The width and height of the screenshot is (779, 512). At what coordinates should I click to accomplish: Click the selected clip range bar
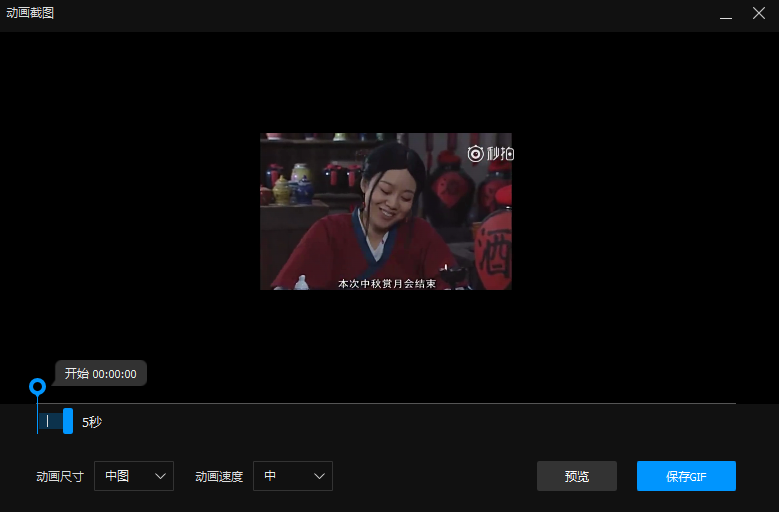(x=51, y=421)
